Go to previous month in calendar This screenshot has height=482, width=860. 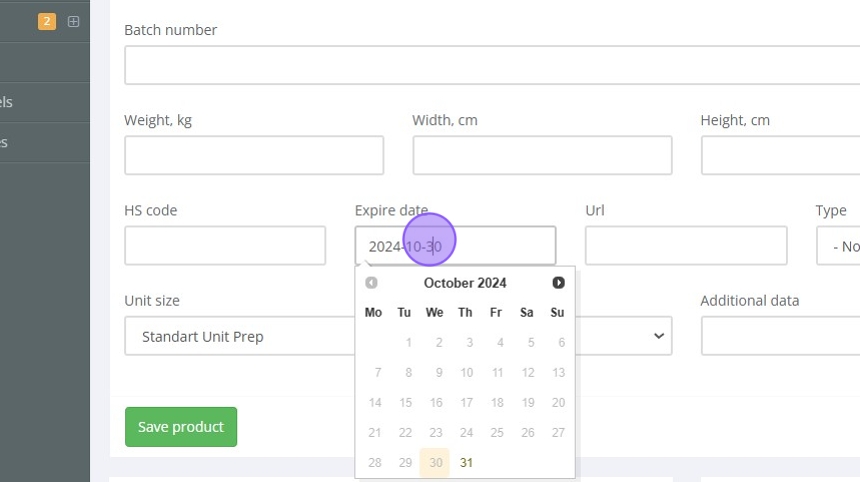tap(371, 283)
